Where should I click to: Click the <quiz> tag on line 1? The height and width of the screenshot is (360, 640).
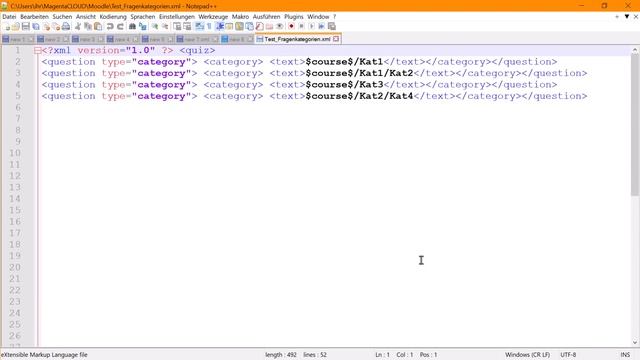coord(197,51)
